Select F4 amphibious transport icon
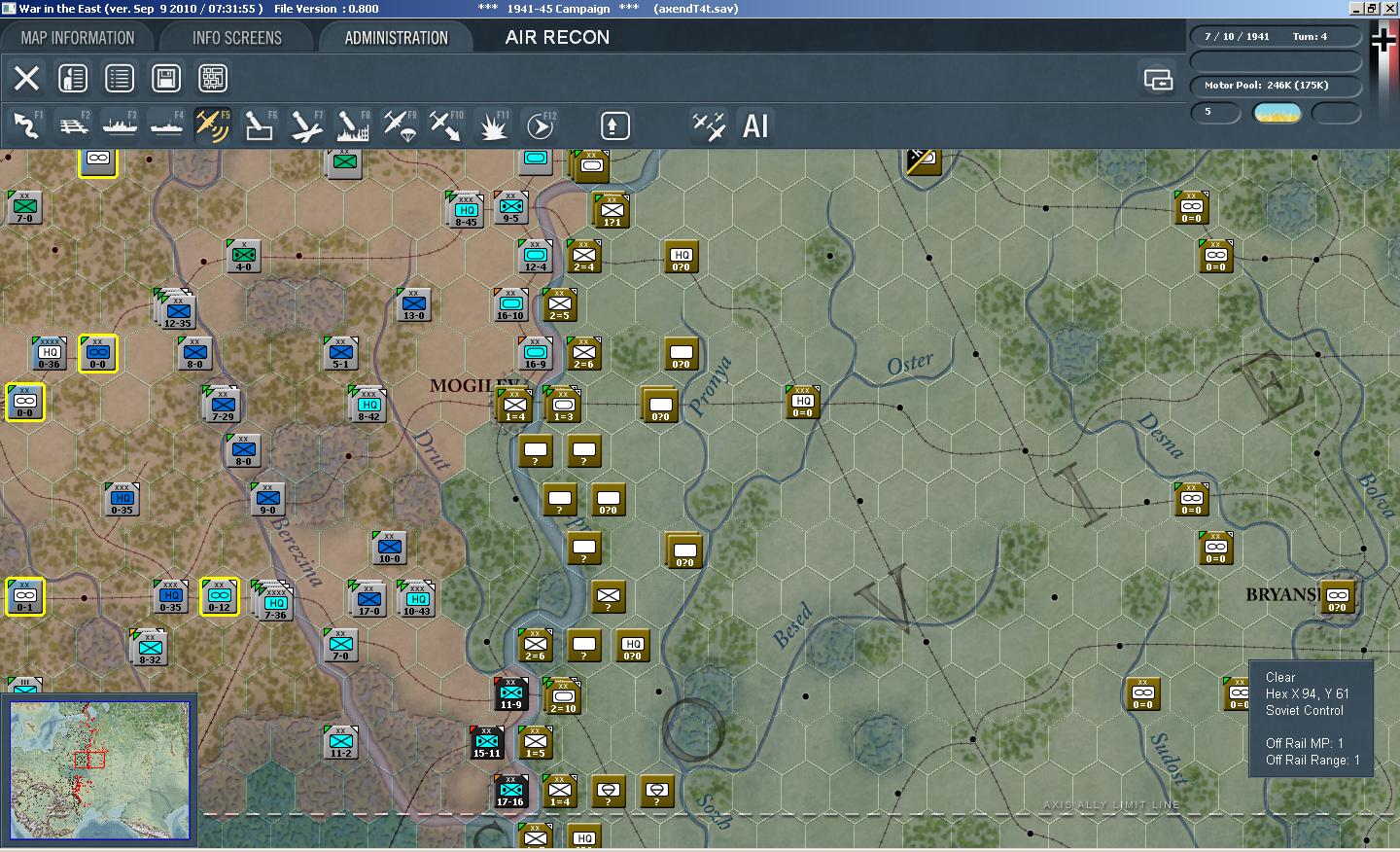 click(166, 125)
